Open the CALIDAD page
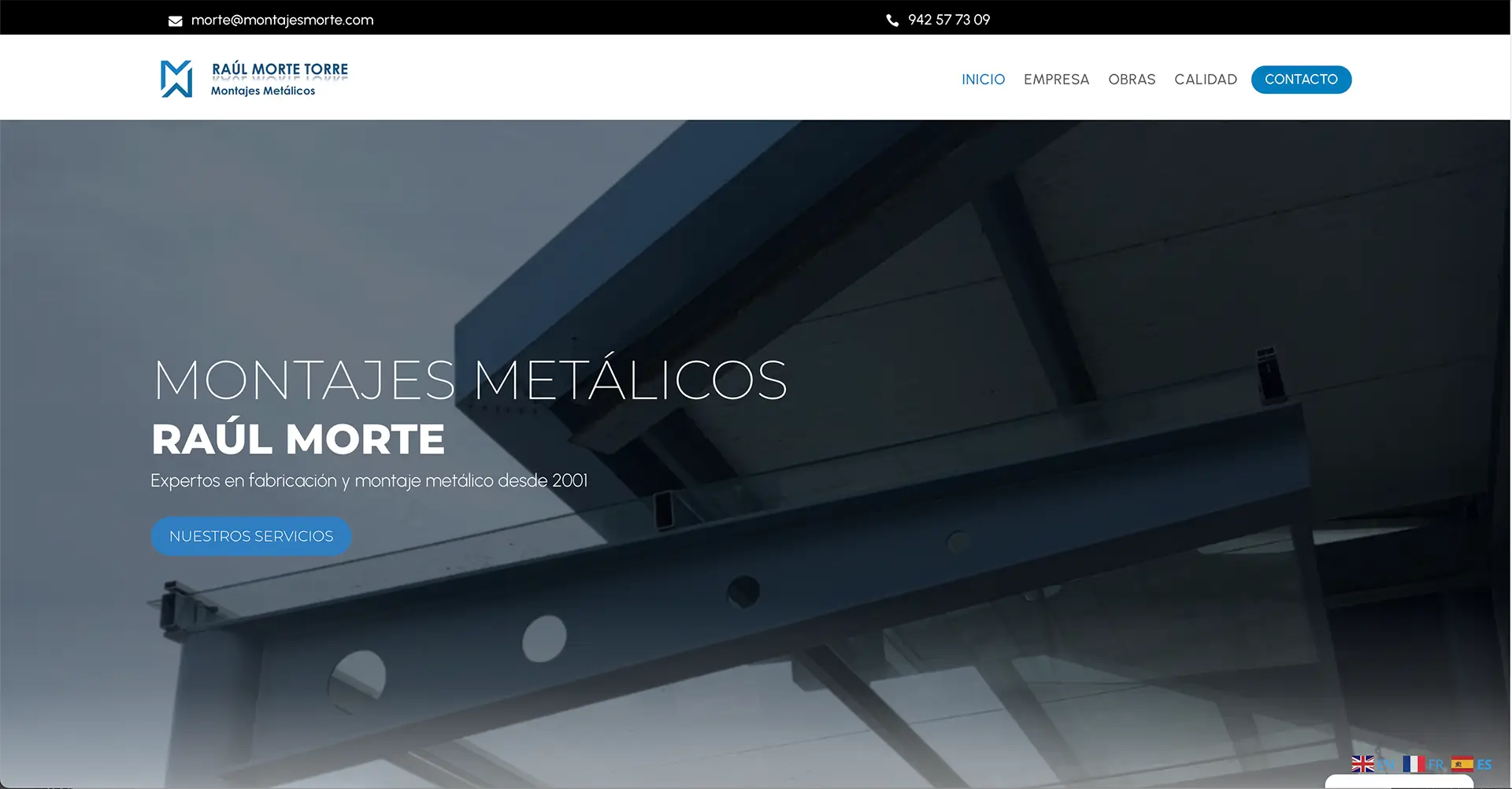This screenshot has width=1512, height=789. click(1205, 80)
